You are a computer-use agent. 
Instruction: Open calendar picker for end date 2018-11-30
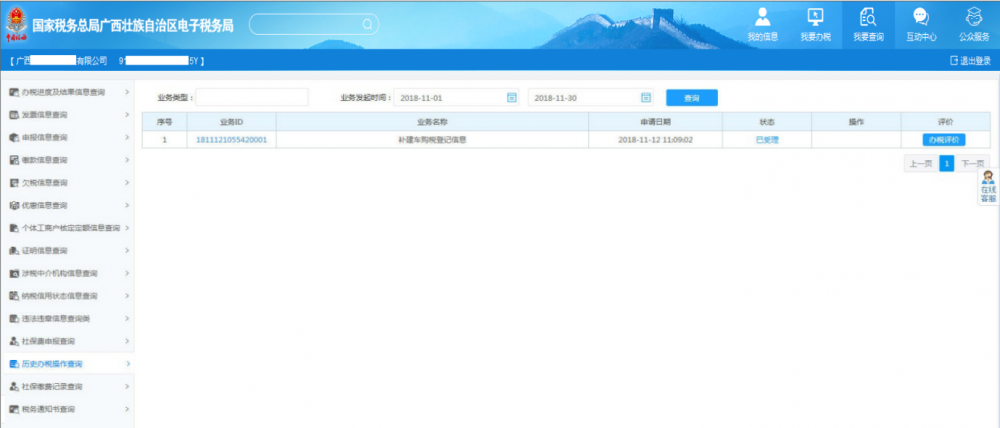pyautogui.click(x=645, y=98)
